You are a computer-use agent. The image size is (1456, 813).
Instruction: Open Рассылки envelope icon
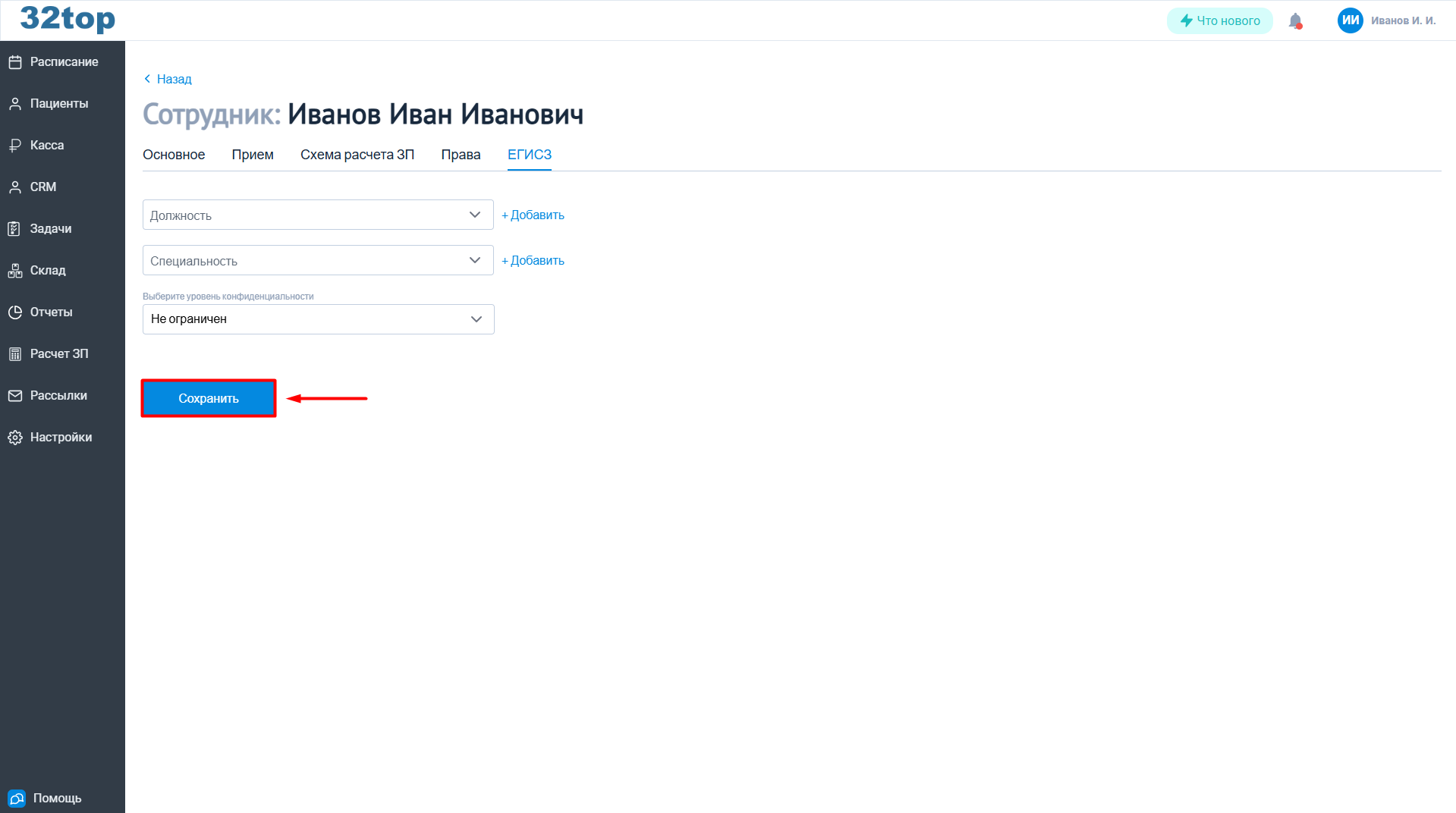point(15,396)
